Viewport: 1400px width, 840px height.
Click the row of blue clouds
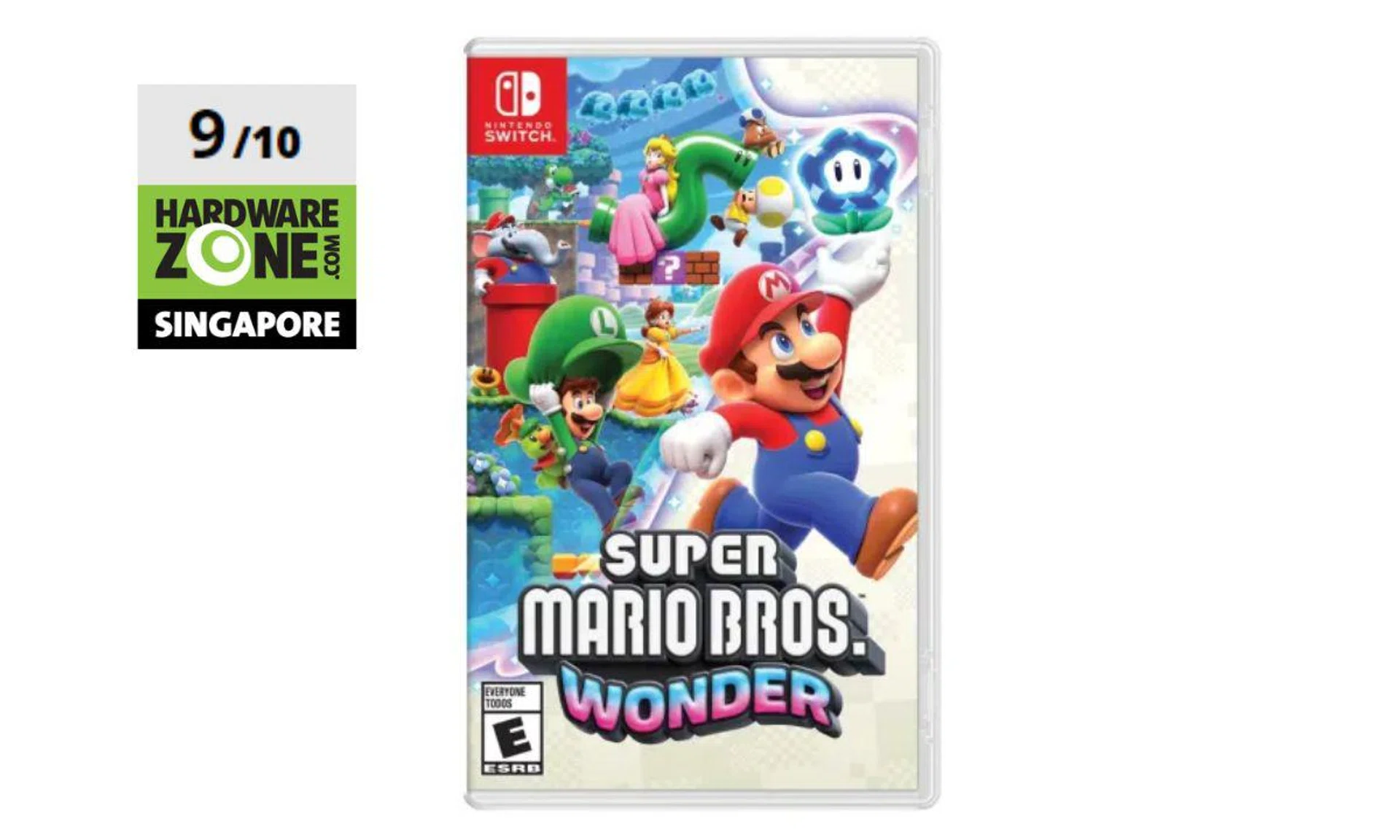(x=647, y=93)
